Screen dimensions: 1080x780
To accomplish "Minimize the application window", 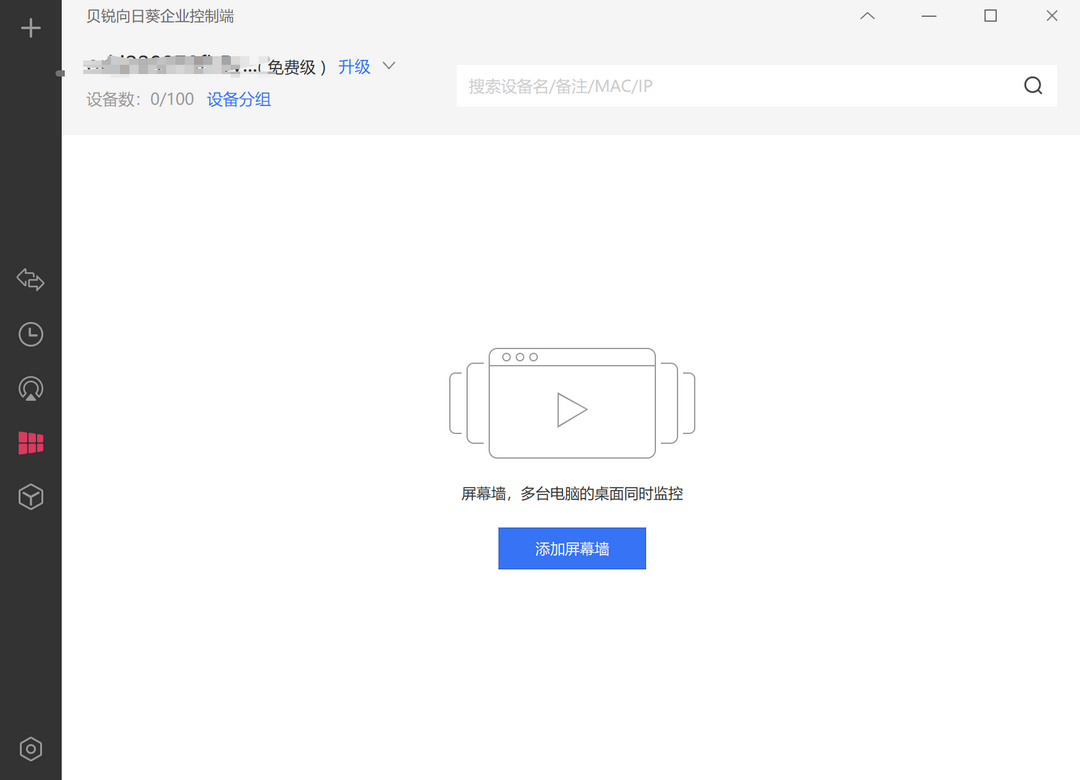I will click(x=929, y=15).
